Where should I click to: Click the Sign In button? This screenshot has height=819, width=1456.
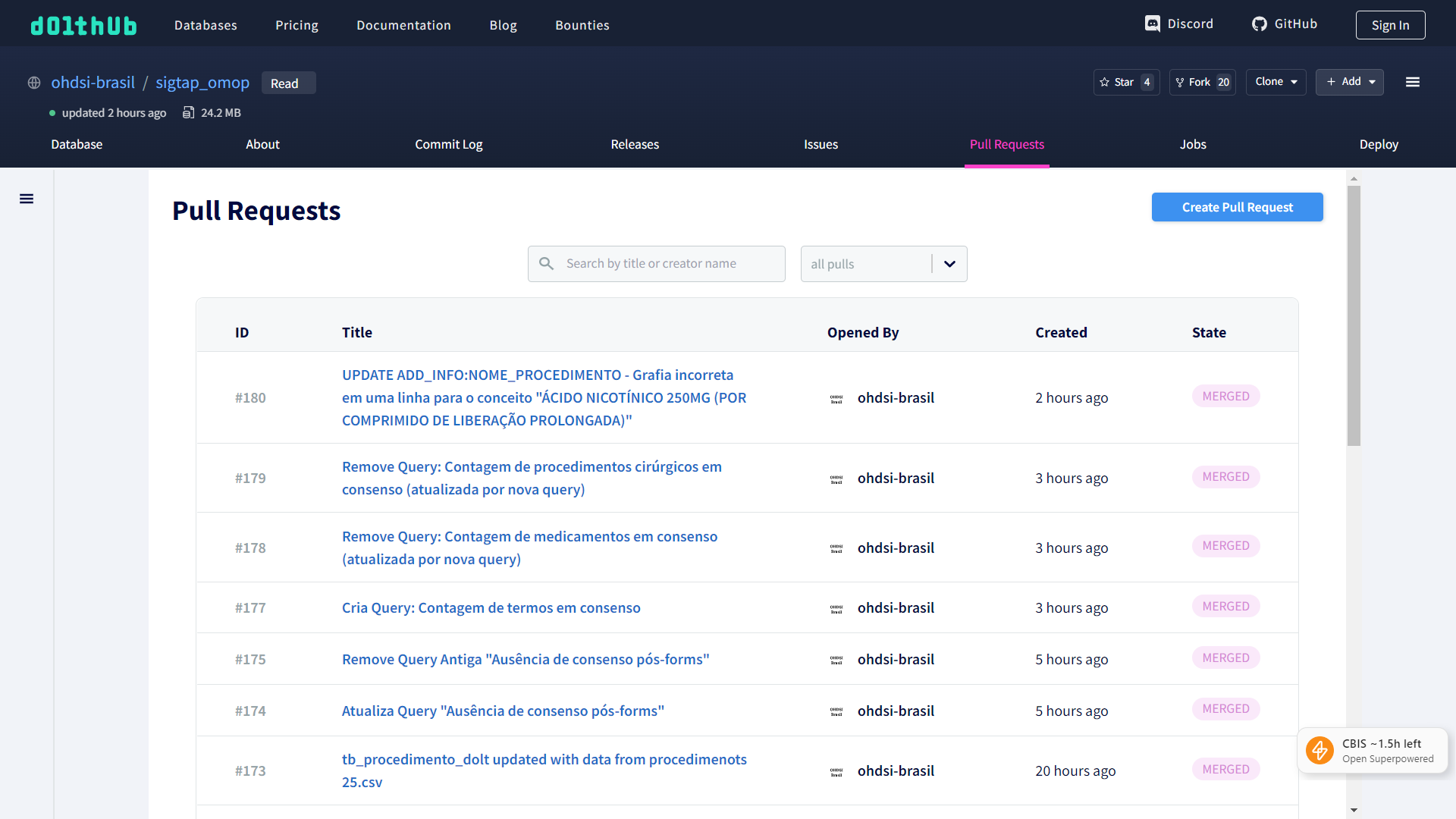1390,24
